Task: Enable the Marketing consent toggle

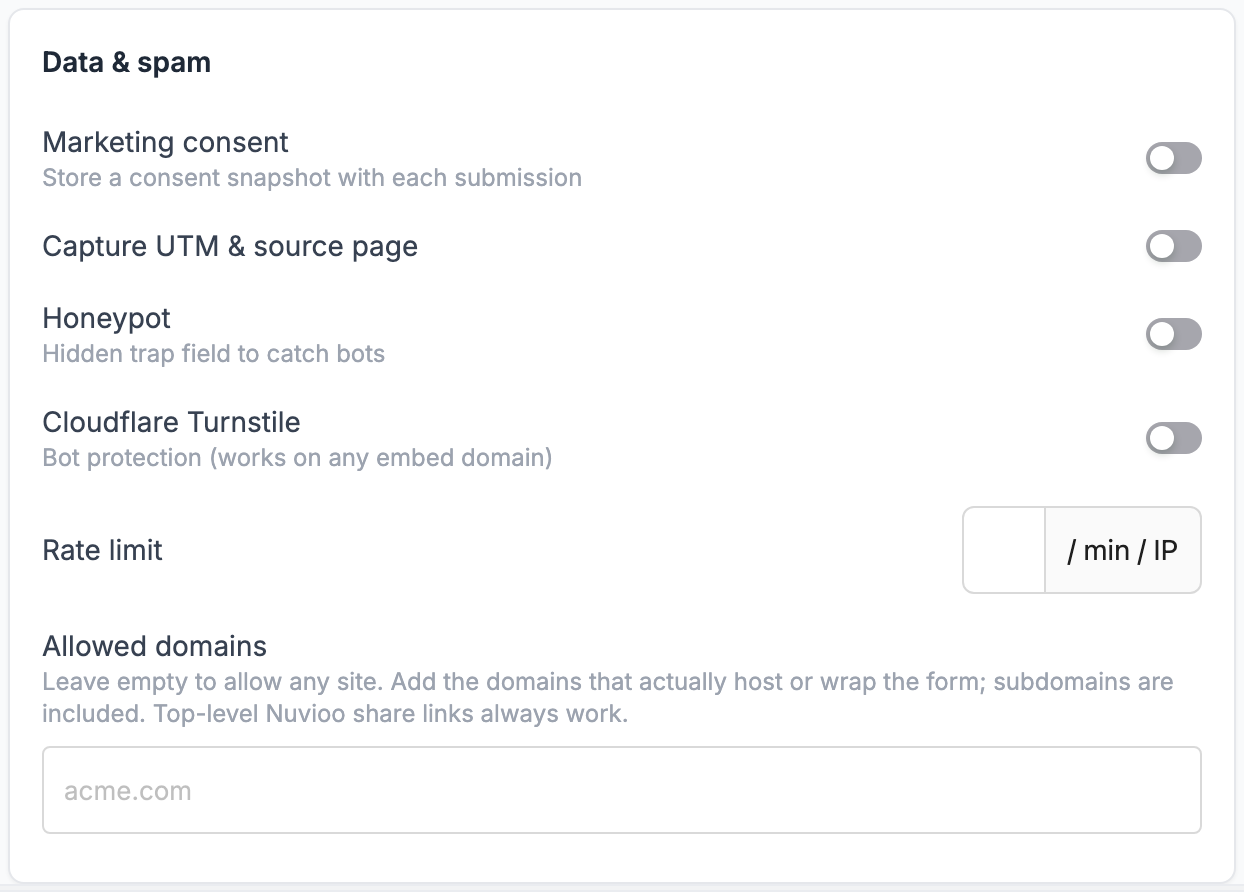Action: [x=1173, y=158]
